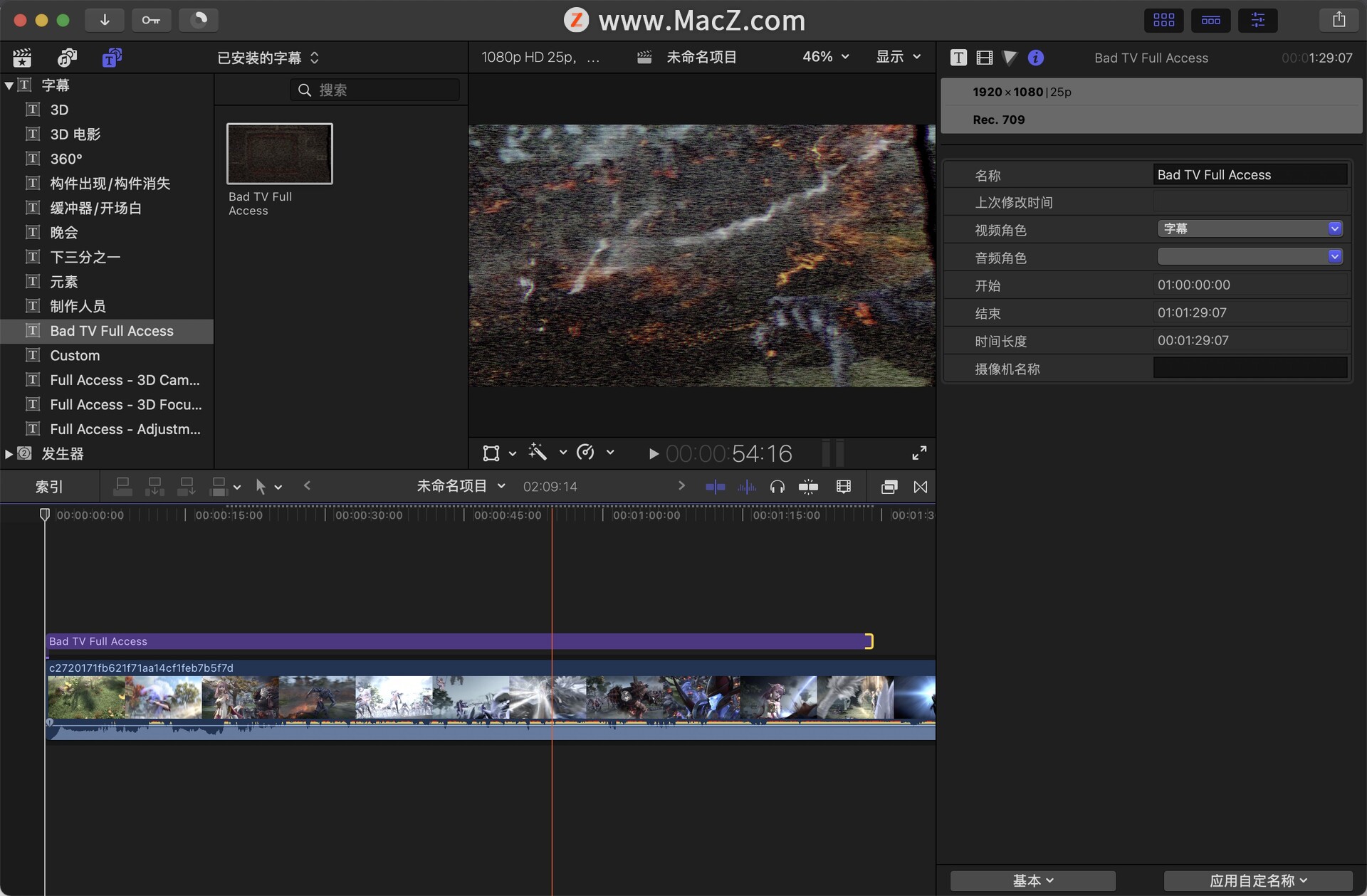Open the Photos and Audio sidebar
The height and width of the screenshot is (896, 1367).
point(67,58)
